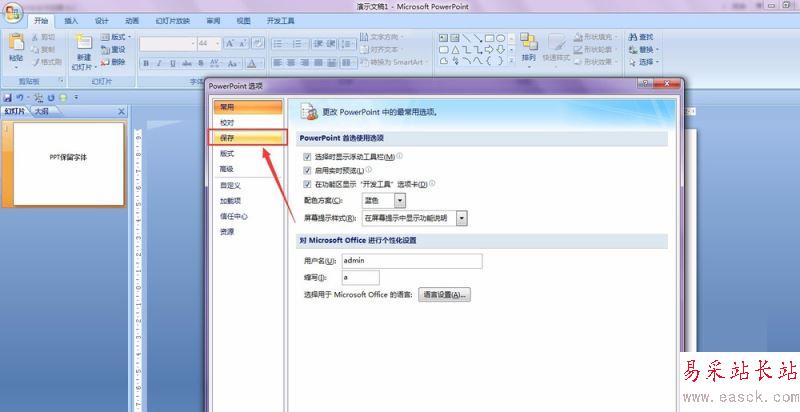Open the 配色方案 dropdown
The width and height of the screenshot is (800, 412).
tap(401, 201)
